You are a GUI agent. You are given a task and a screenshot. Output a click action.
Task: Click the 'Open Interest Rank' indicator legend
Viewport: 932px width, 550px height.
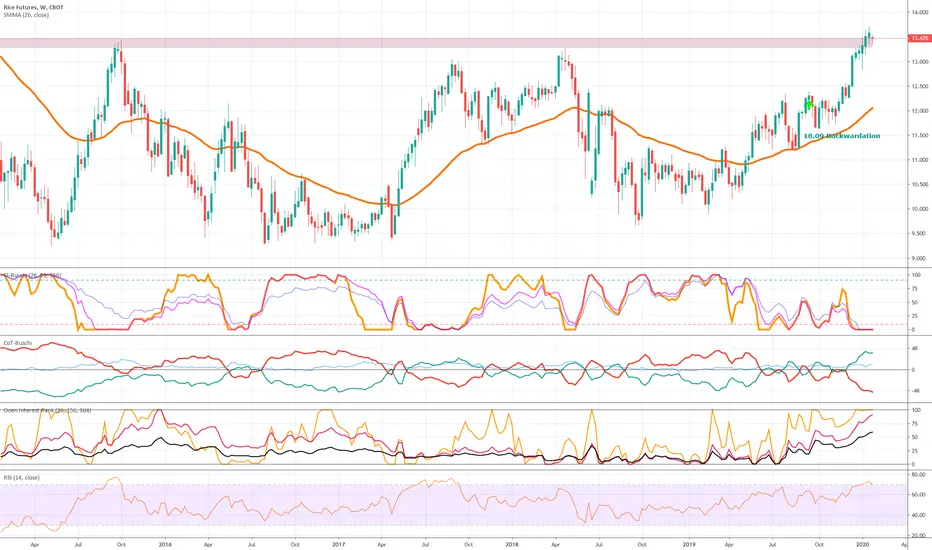[x=48, y=410]
